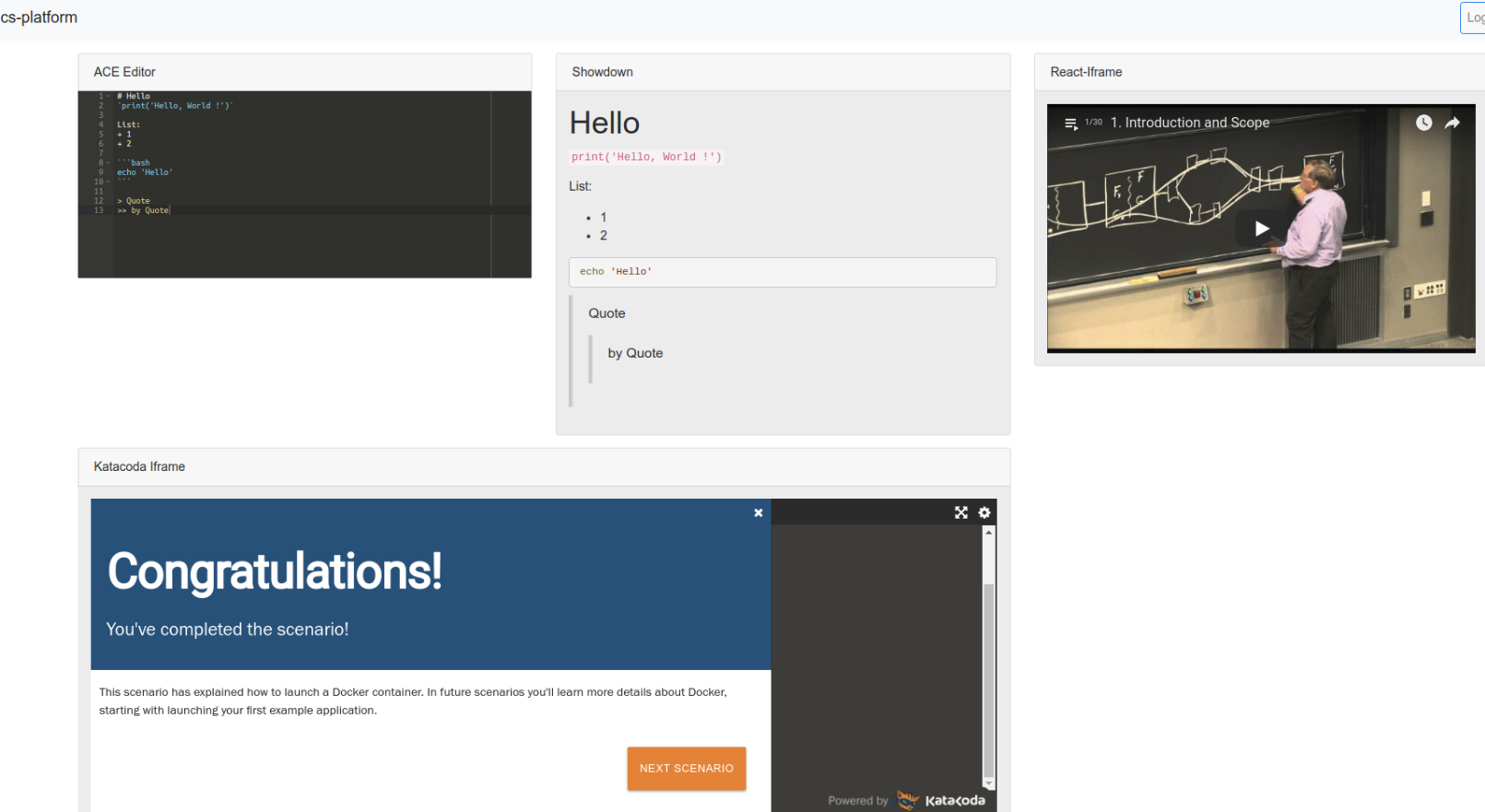Click 'You've completed the scenario!' text
Screen dimensions: 1485x812
[x=228, y=630]
